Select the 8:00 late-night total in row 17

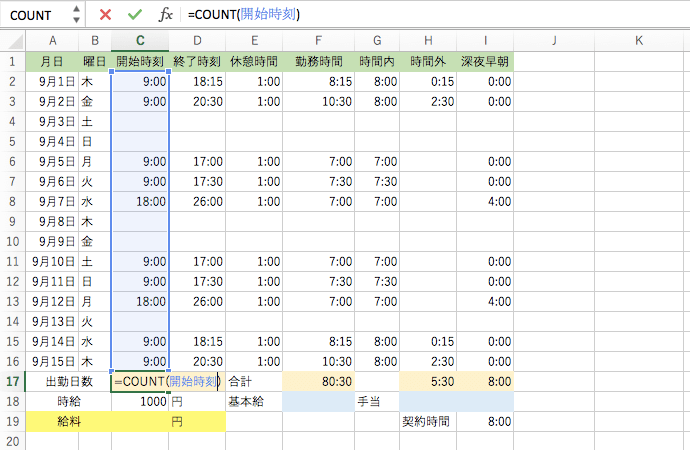[485, 381]
